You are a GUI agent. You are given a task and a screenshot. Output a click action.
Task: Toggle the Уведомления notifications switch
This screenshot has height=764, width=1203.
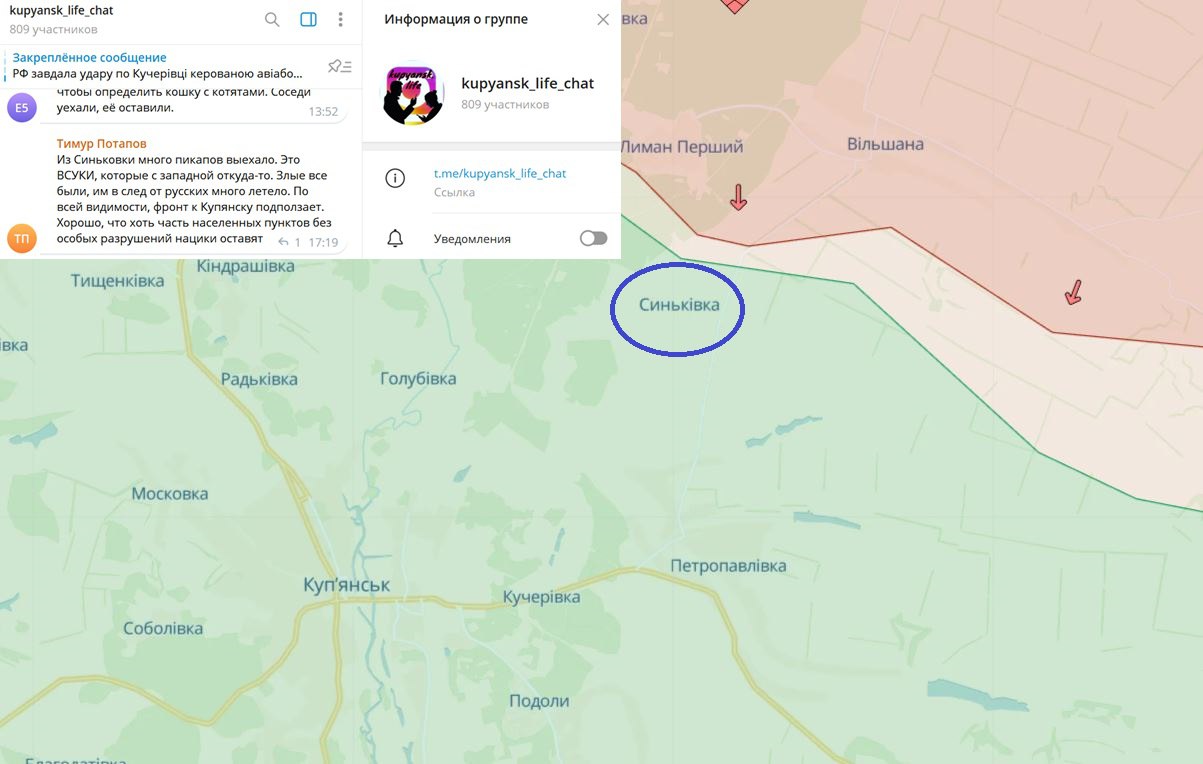(x=594, y=238)
